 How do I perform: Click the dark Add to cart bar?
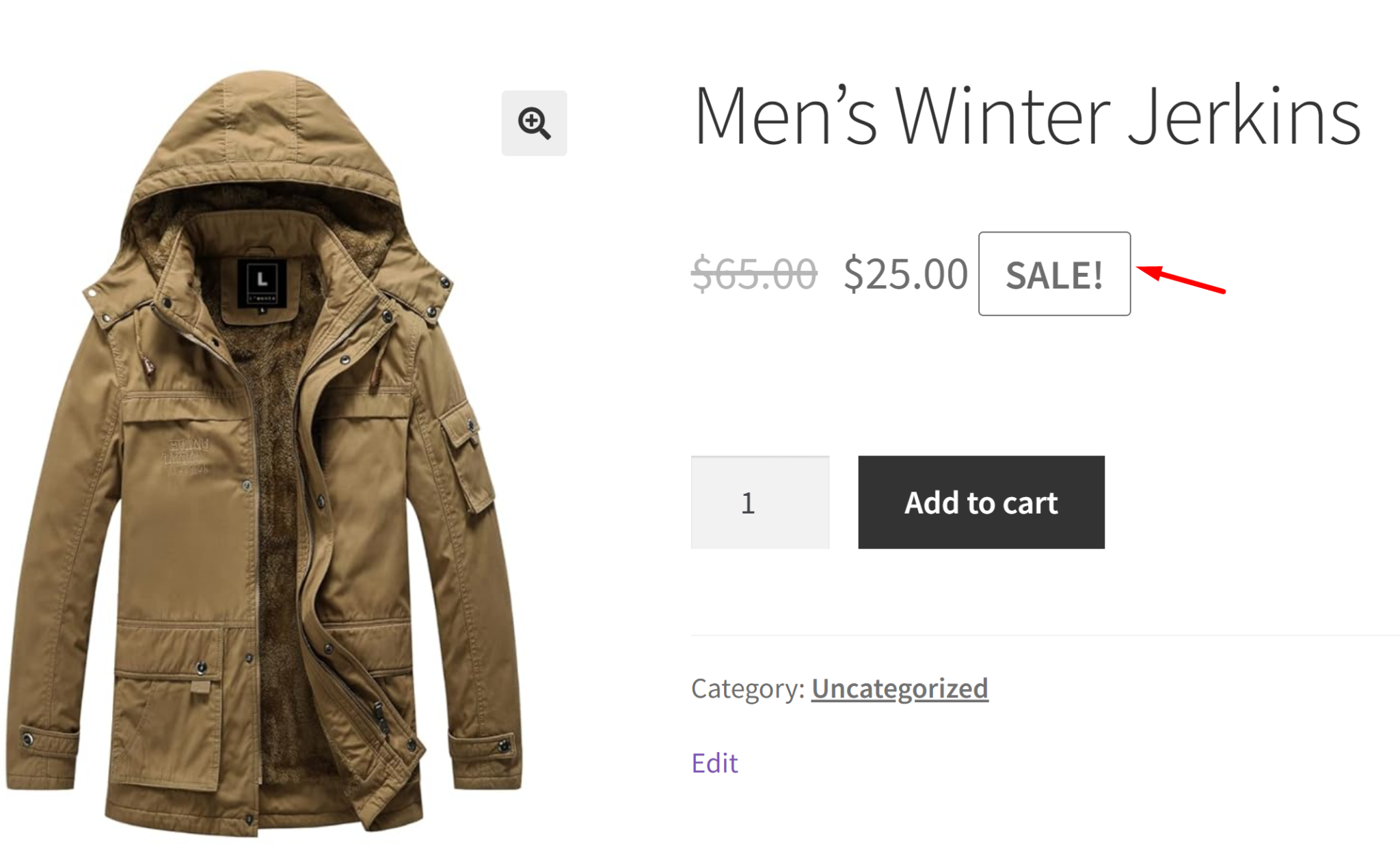pyautogui.click(x=980, y=503)
